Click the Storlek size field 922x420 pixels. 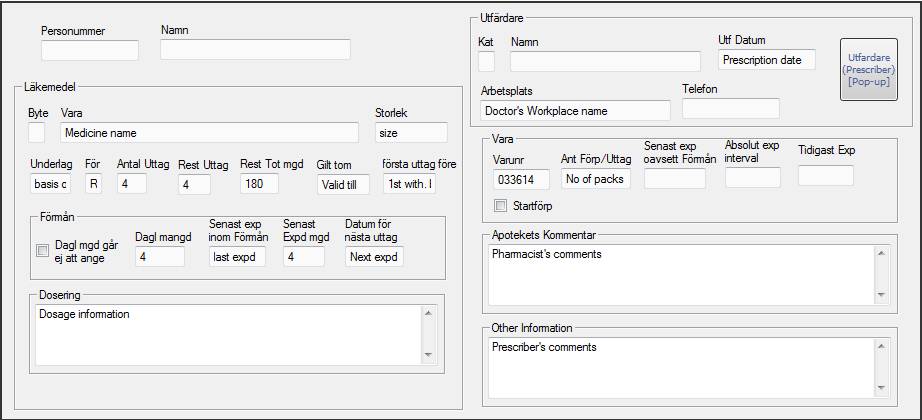tap(411, 133)
